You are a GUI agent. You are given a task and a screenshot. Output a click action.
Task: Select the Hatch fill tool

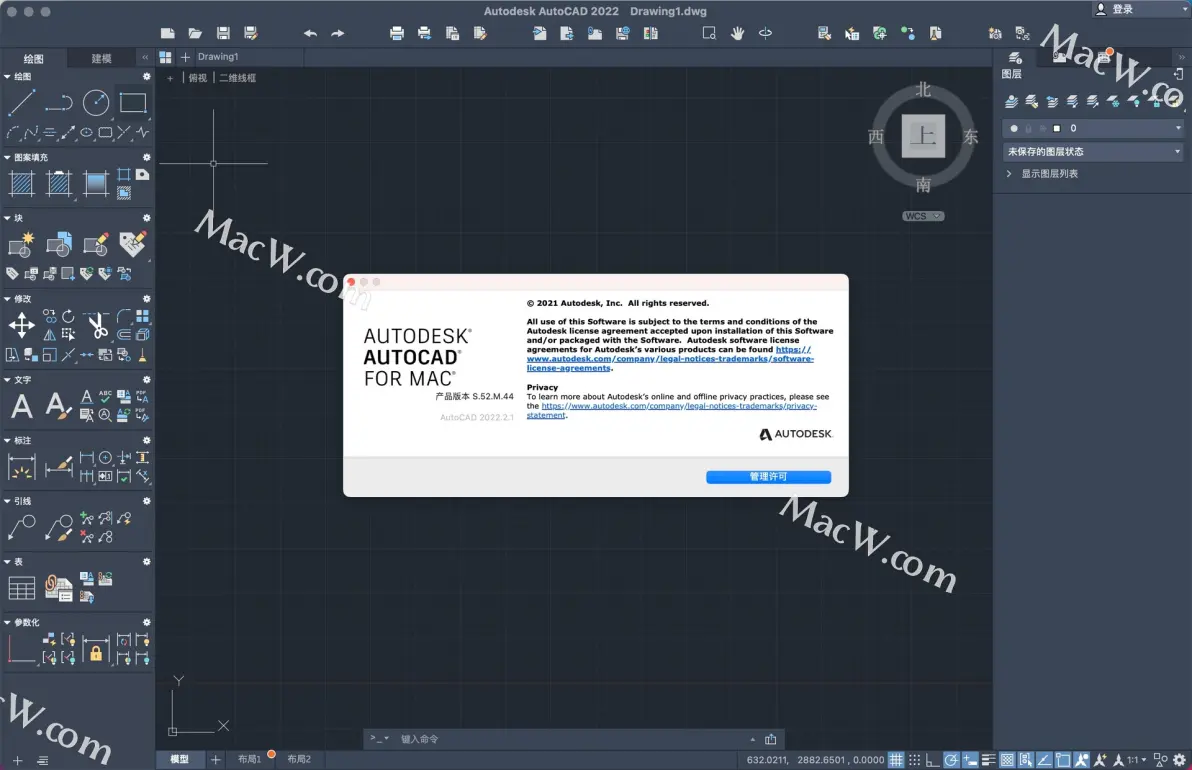21,183
